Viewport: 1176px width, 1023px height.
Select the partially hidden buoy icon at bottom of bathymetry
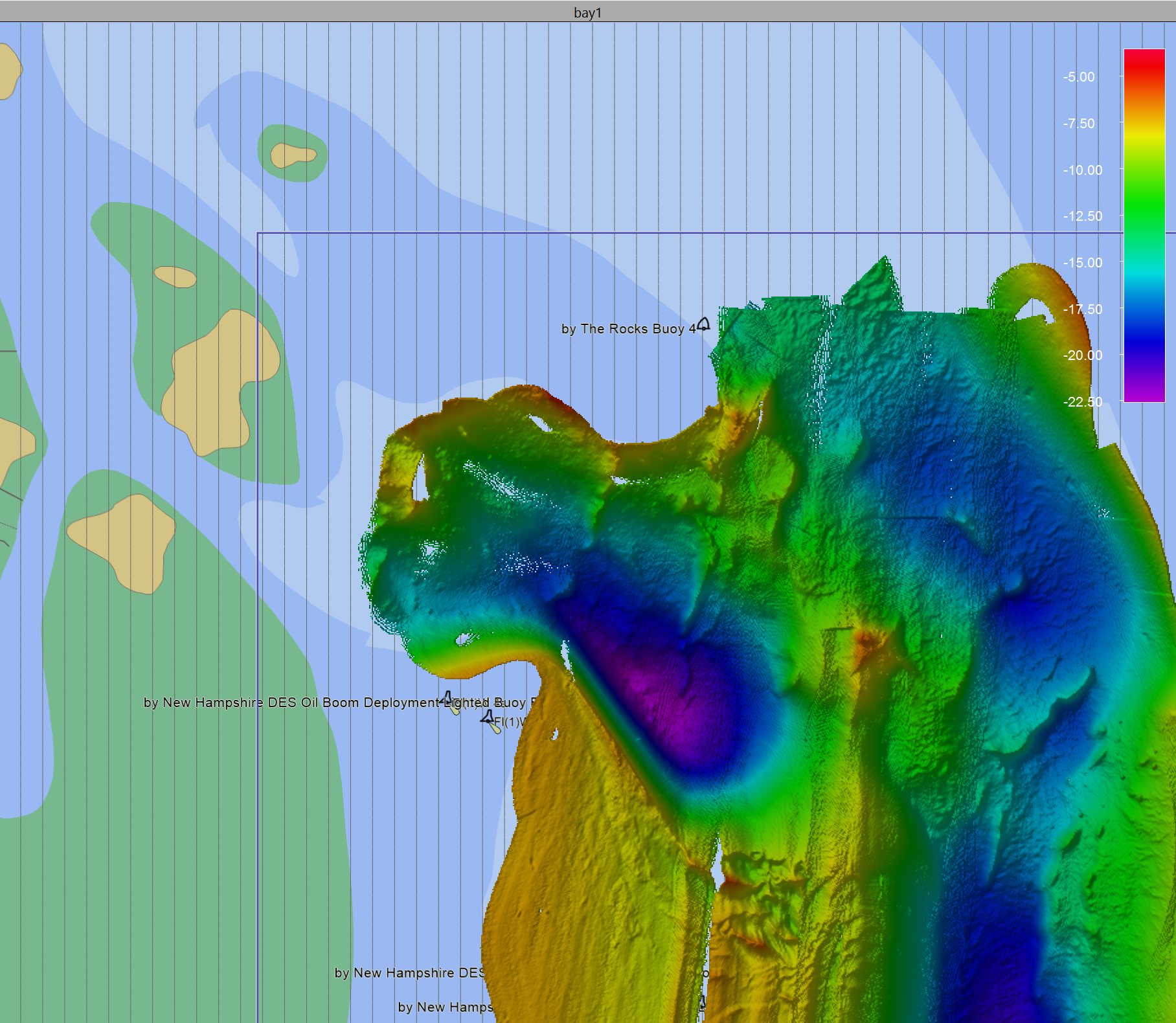(702, 1004)
